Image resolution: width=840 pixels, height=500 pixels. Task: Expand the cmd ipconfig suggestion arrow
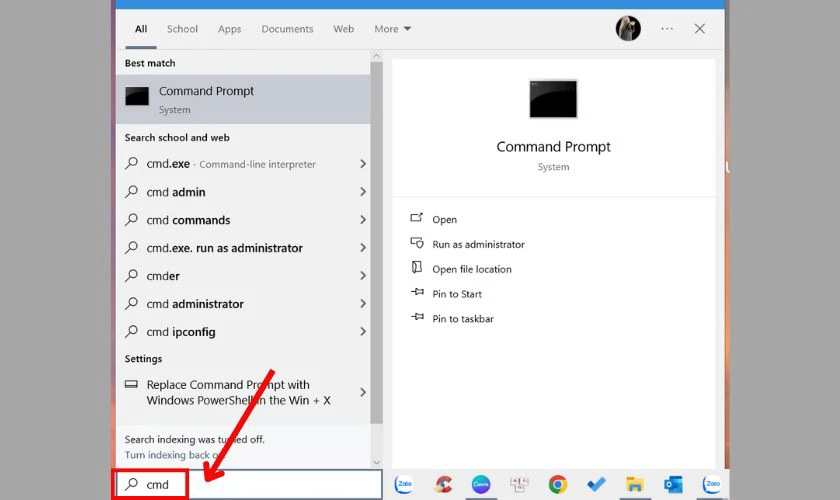click(363, 331)
